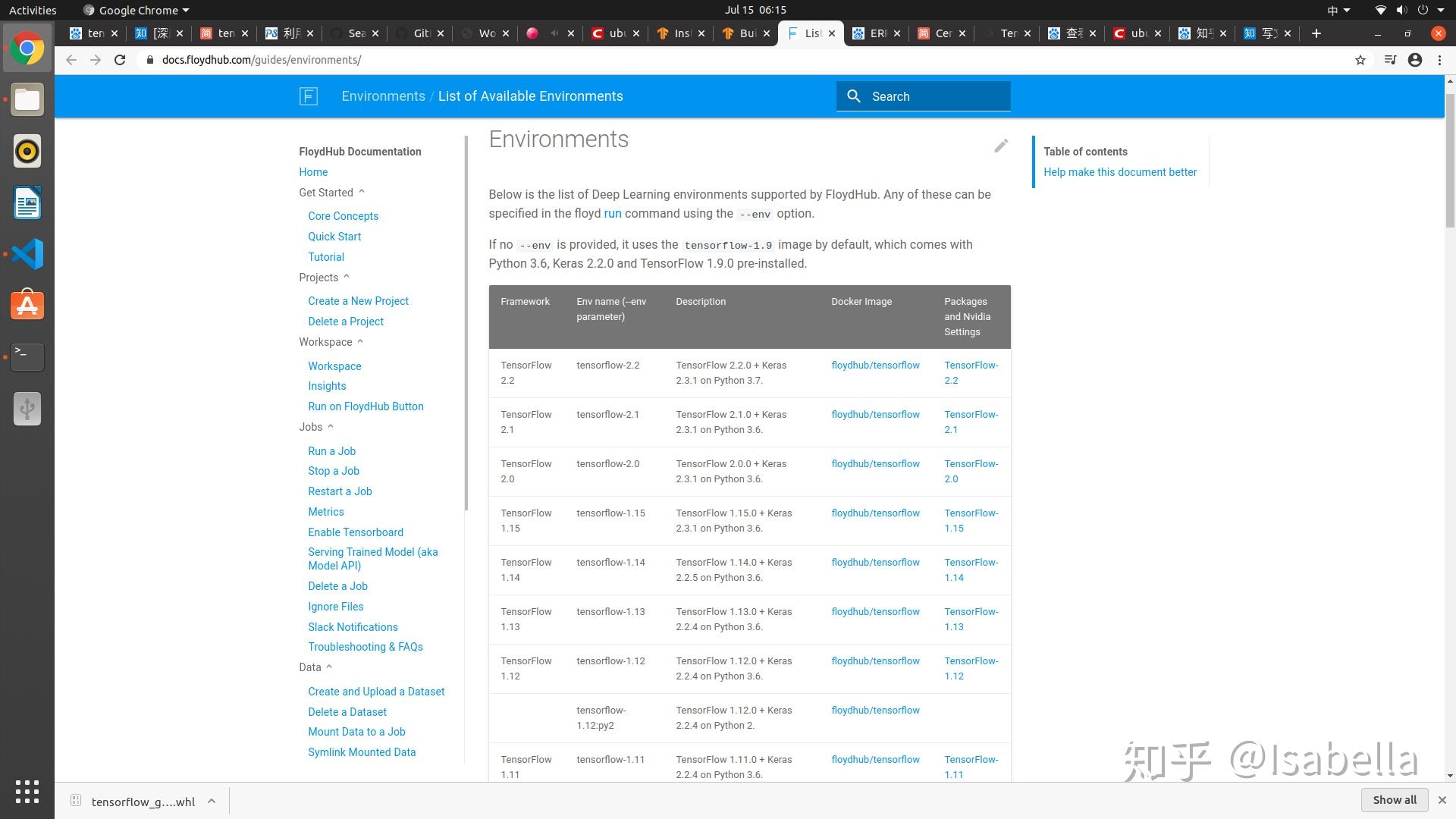Open the Chrome profile avatar icon

pyautogui.click(x=1415, y=60)
